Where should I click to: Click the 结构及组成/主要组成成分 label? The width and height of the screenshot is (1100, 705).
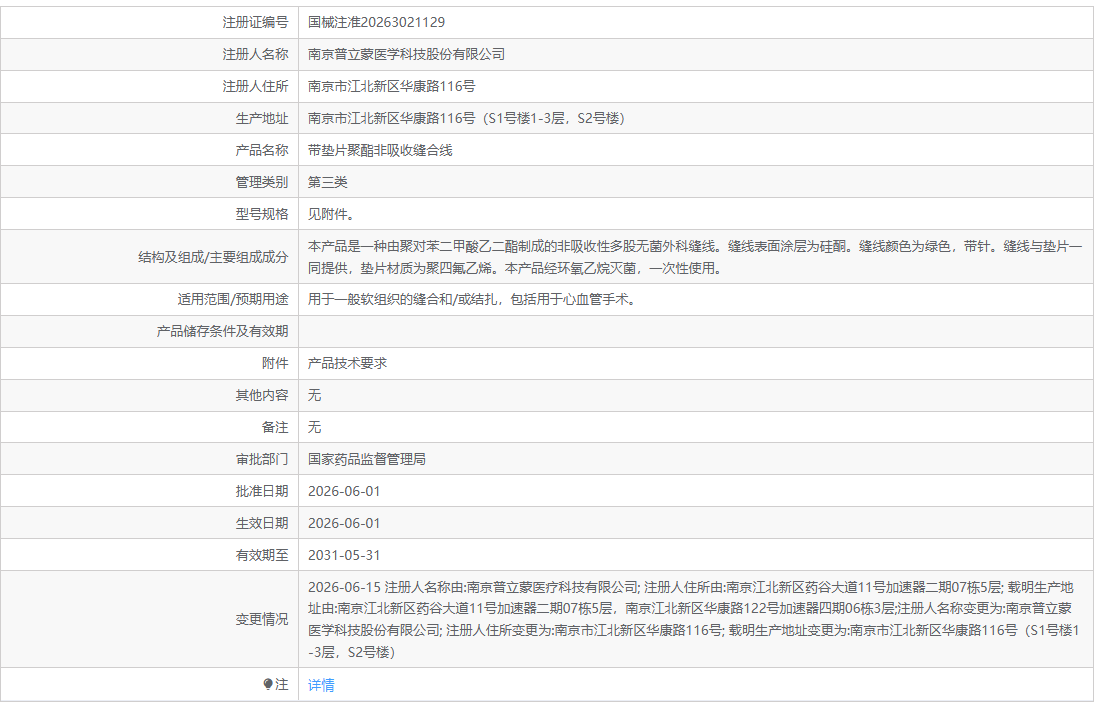pyautogui.click(x=213, y=257)
